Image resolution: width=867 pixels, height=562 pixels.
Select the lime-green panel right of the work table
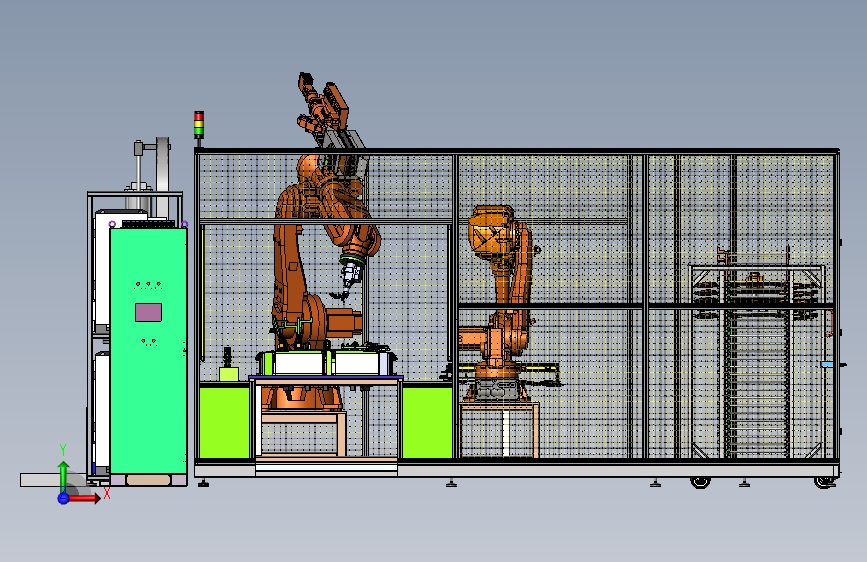point(427,423)
